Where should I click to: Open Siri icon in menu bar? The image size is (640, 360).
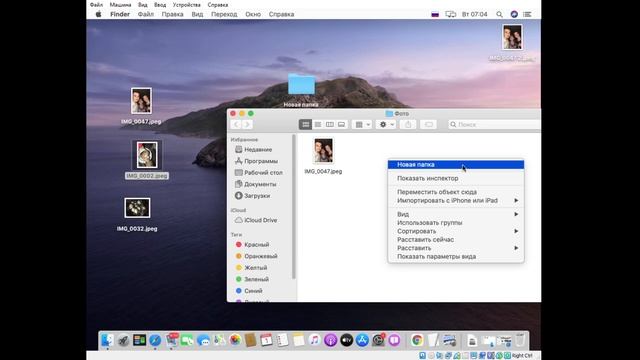514,14
